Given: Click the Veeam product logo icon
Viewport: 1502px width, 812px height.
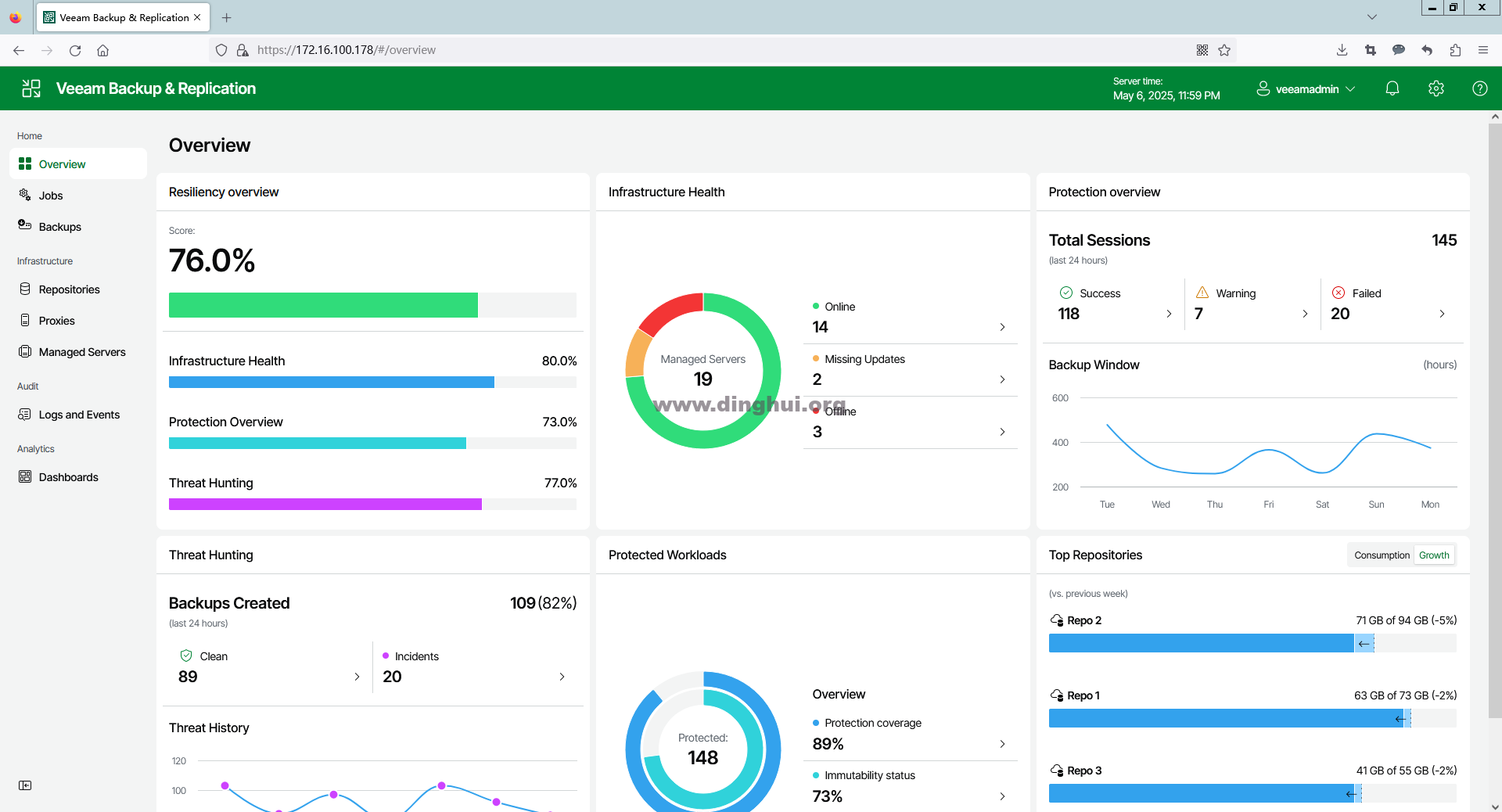Looking at the screenshot, I should [x=31, y=88].
